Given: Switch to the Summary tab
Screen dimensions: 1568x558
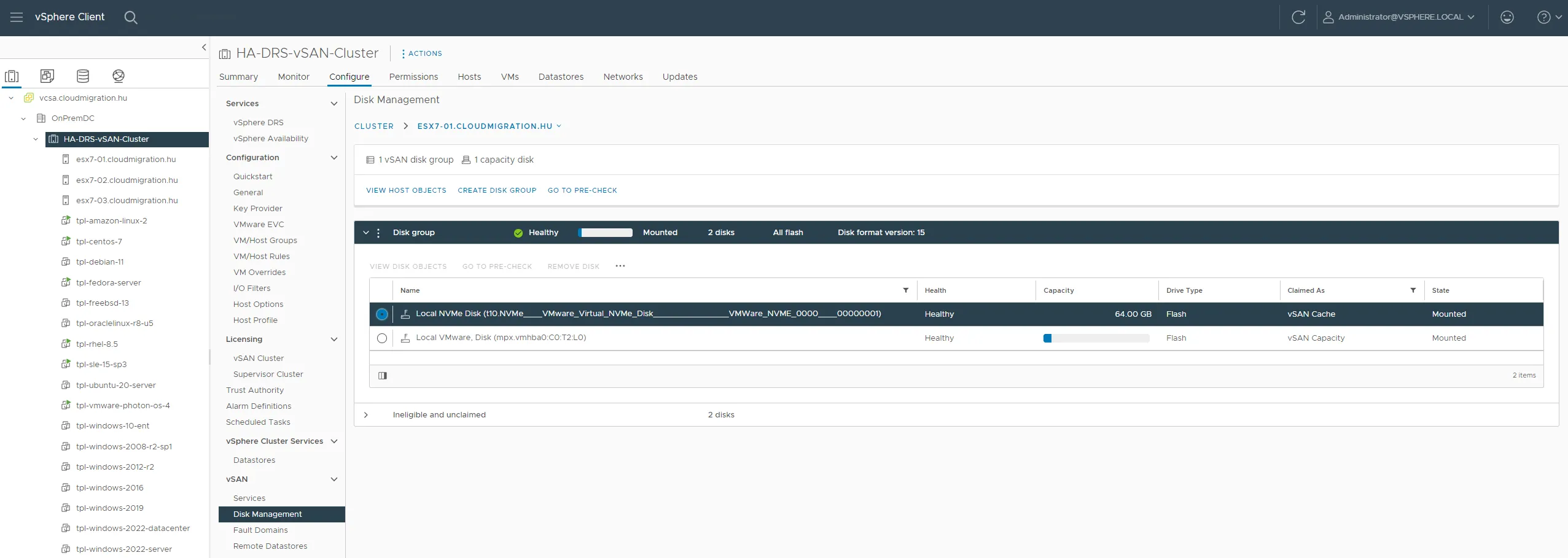Looking at the screenshot, I should tap(238, 77).
